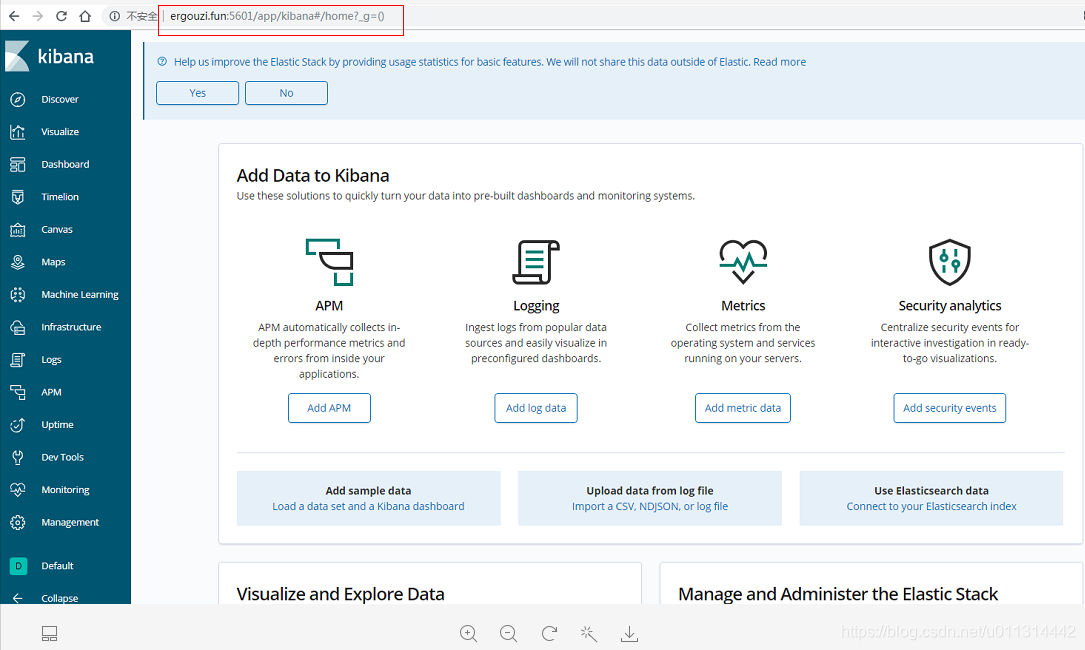Click the Add log data button
This screenshot has height=650, width=1085.
pos(536,408)
